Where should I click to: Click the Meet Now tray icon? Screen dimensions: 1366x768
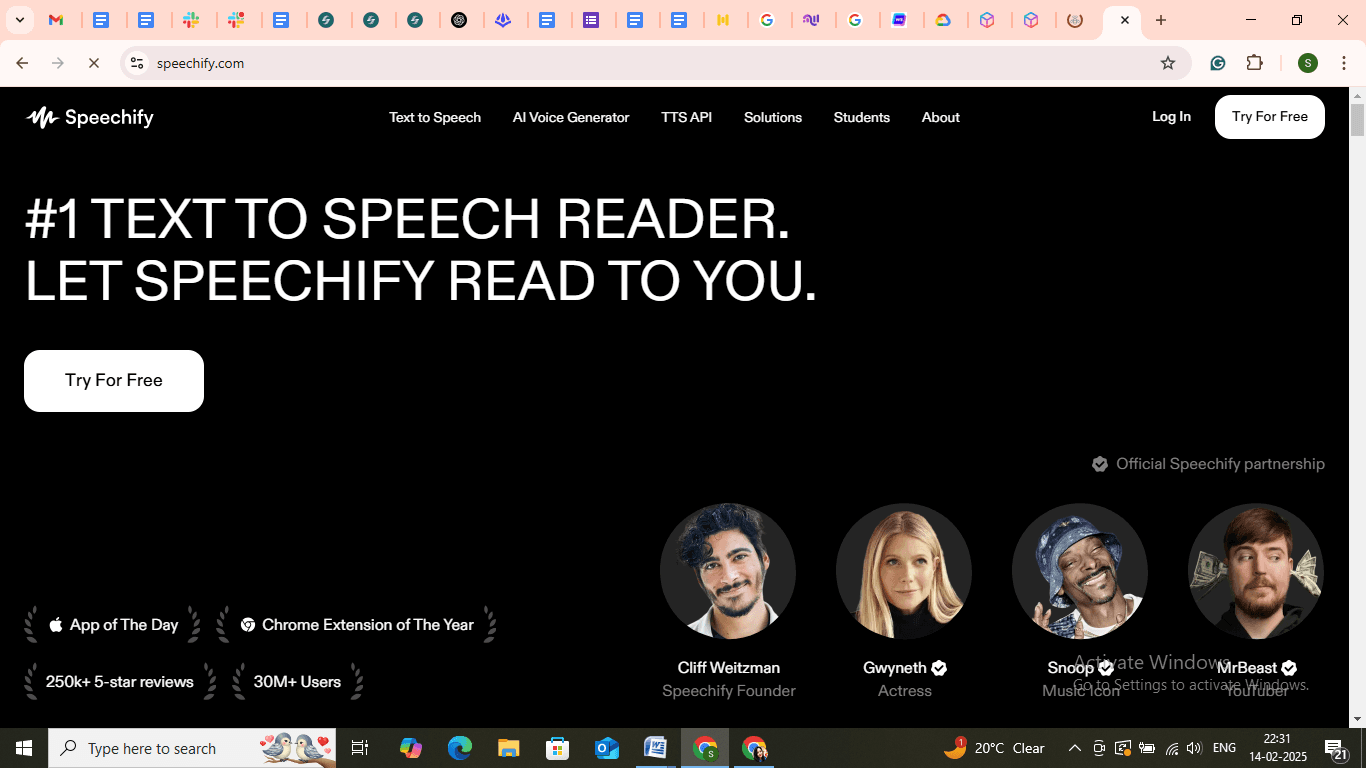pos(1099,748)
